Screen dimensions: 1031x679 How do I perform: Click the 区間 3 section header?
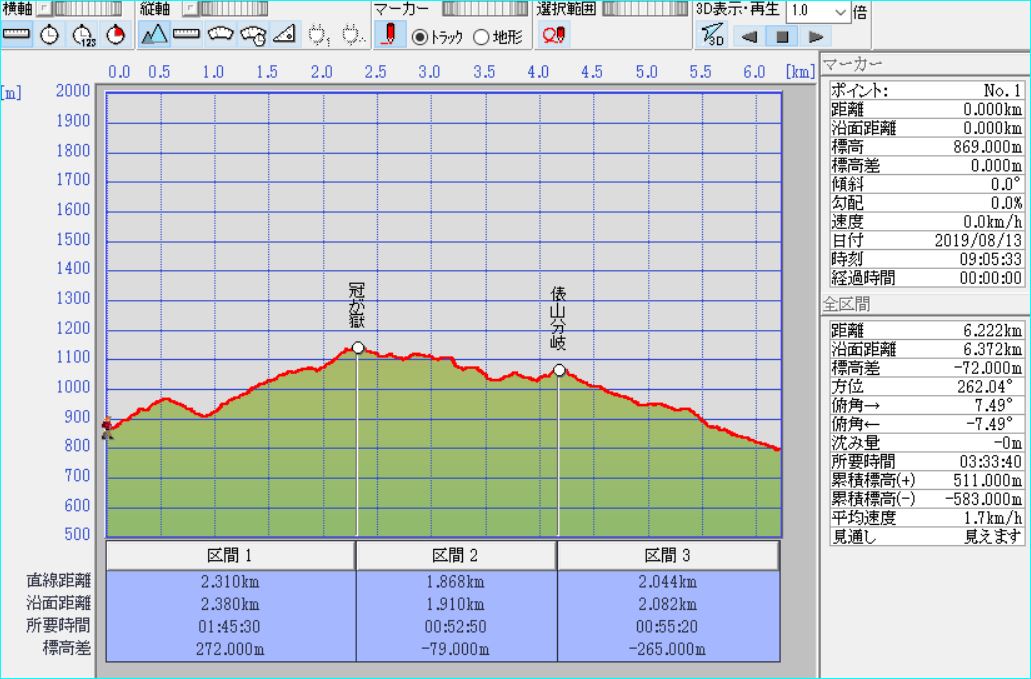(668, 556)
